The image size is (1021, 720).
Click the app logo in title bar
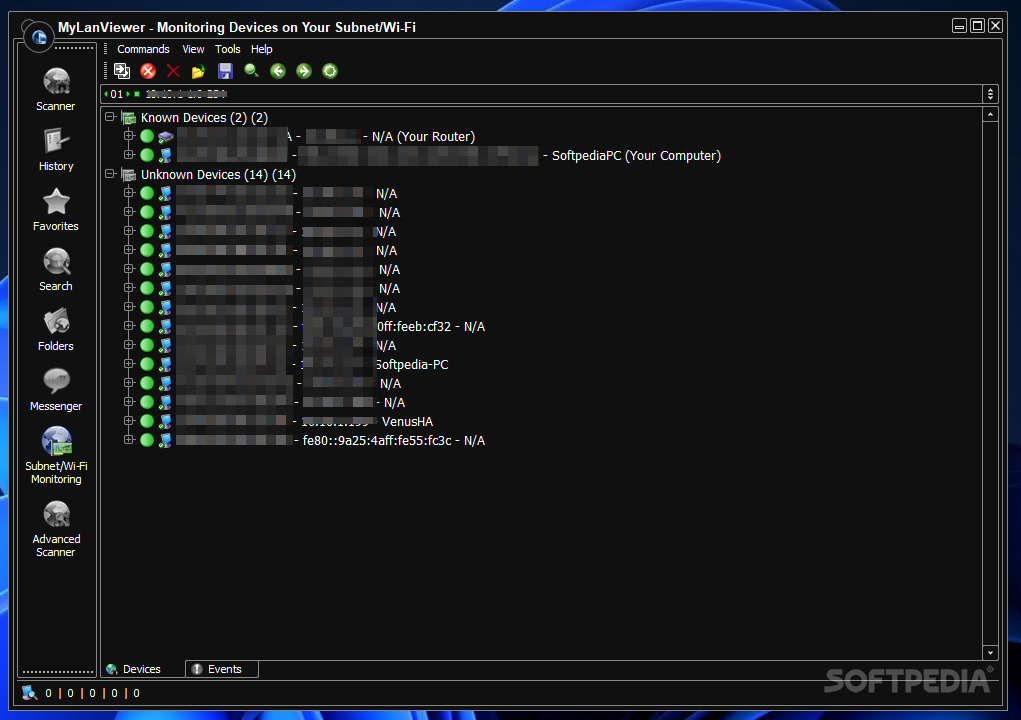[x=38, y=36]
